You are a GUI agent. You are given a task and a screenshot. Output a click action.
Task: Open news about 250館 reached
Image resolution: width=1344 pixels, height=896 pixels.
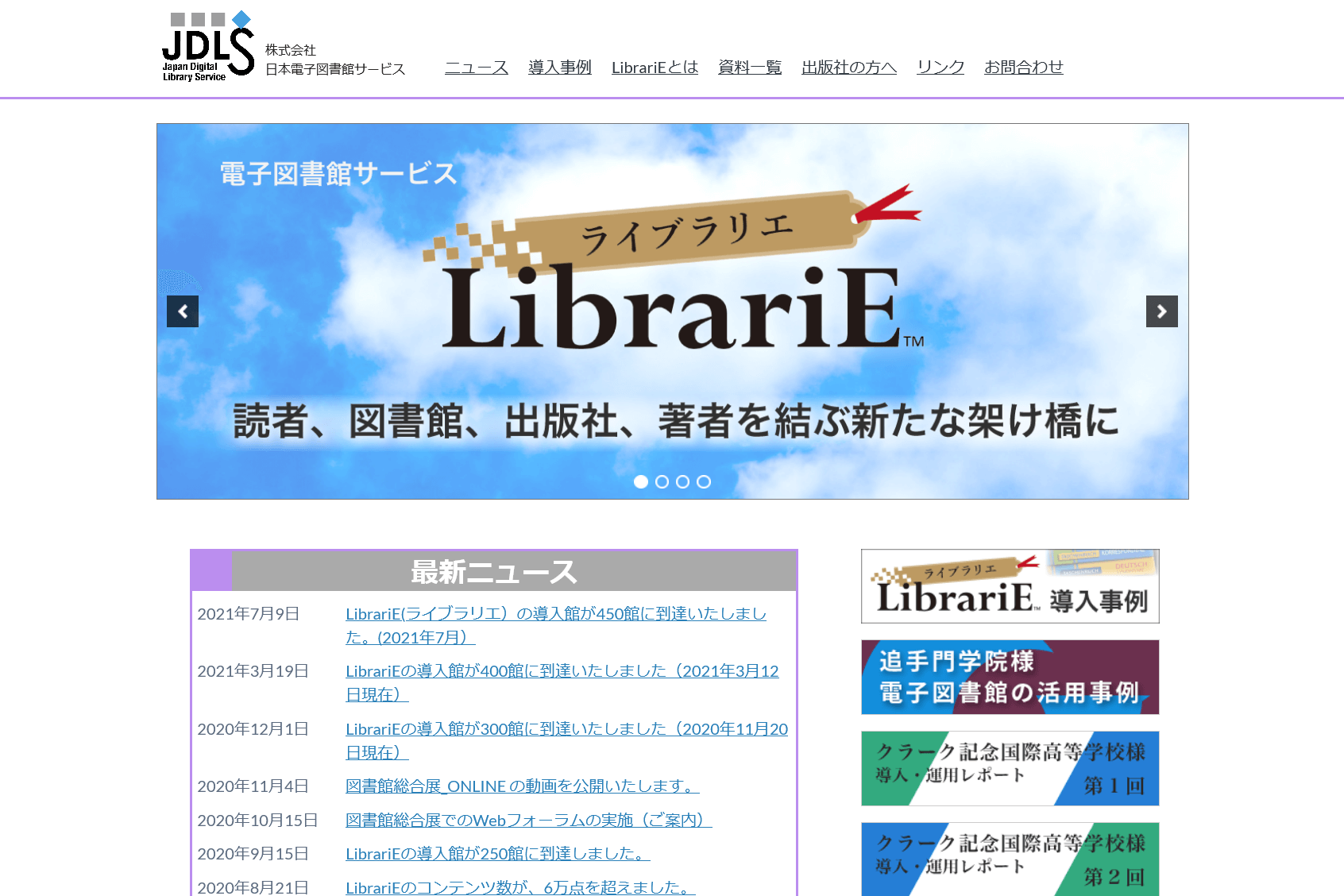(x=498, y=854)
